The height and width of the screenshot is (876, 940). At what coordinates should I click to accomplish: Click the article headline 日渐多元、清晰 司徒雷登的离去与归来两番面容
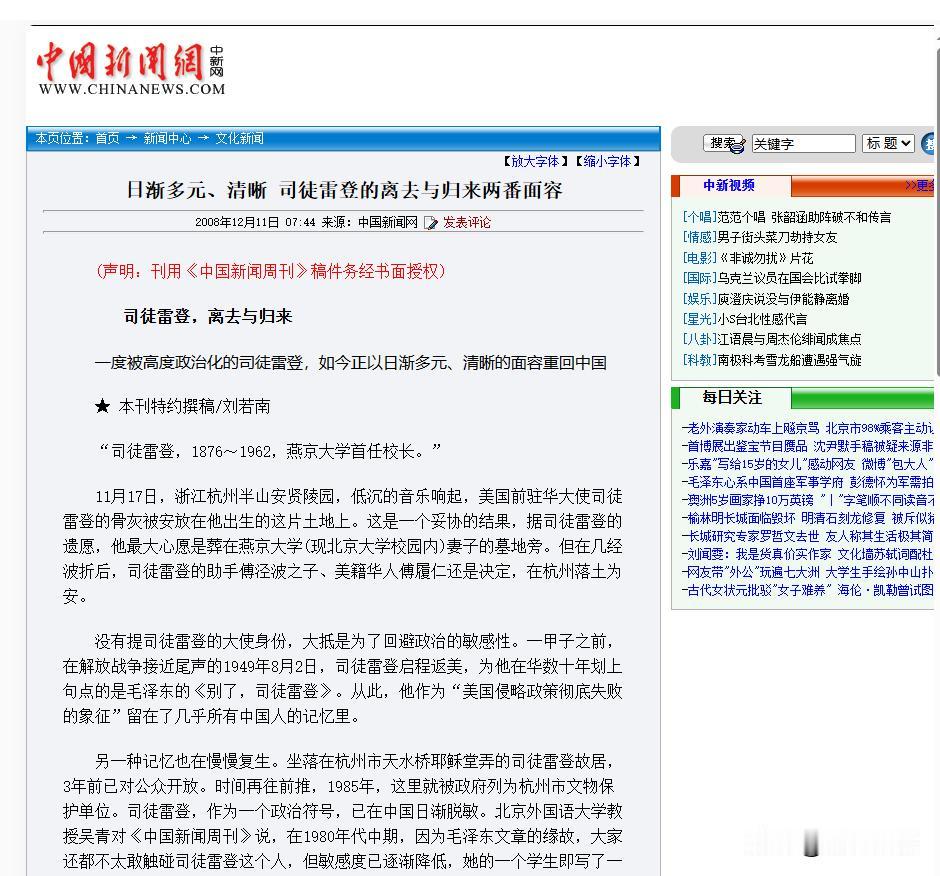[x=344, y=191]
